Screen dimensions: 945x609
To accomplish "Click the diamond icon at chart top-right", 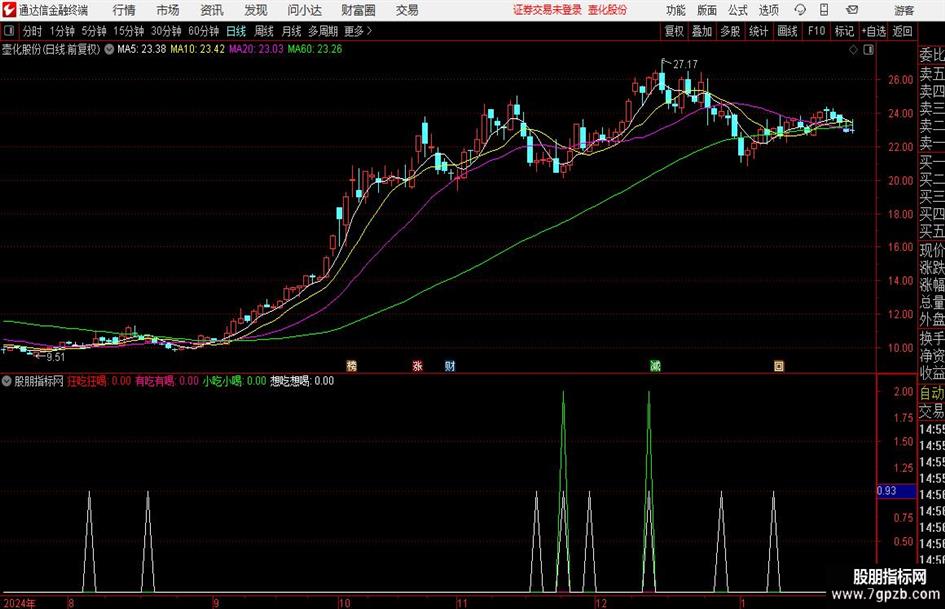I will pos(853,50).
